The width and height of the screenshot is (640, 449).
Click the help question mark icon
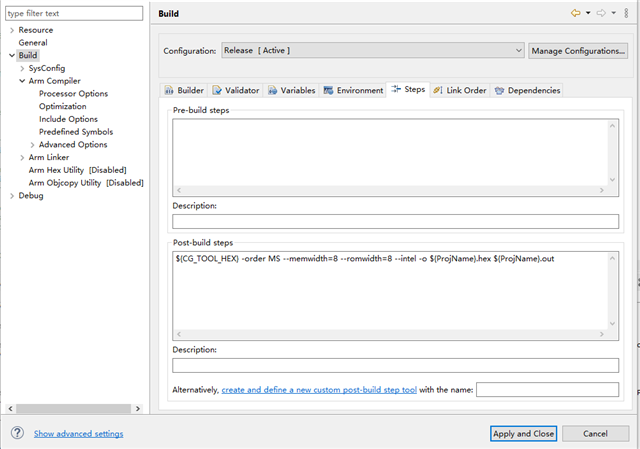point(17,433)
